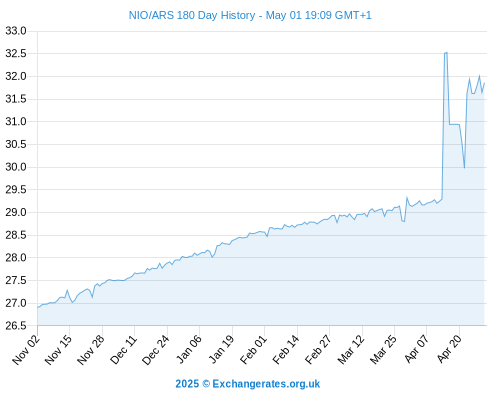This screenshot has width=495, height=400.
Task: Click the Dec 11 x-axis label
Action: [x=123, y=350]
